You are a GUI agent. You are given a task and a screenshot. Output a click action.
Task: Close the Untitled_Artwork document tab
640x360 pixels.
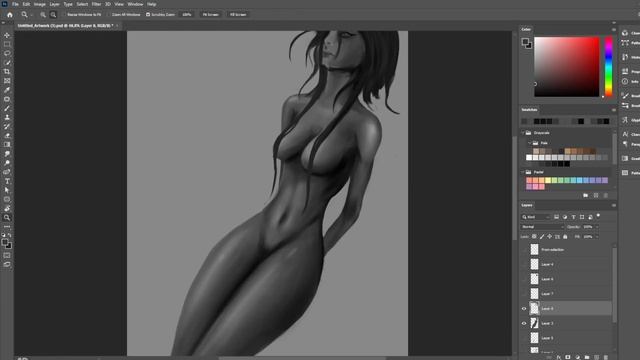pyautogui.click(x=118, y=26)
